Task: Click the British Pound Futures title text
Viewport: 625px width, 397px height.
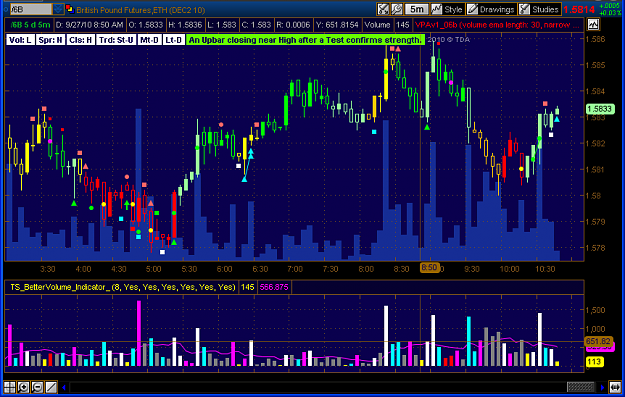Action: click(141, 10)
